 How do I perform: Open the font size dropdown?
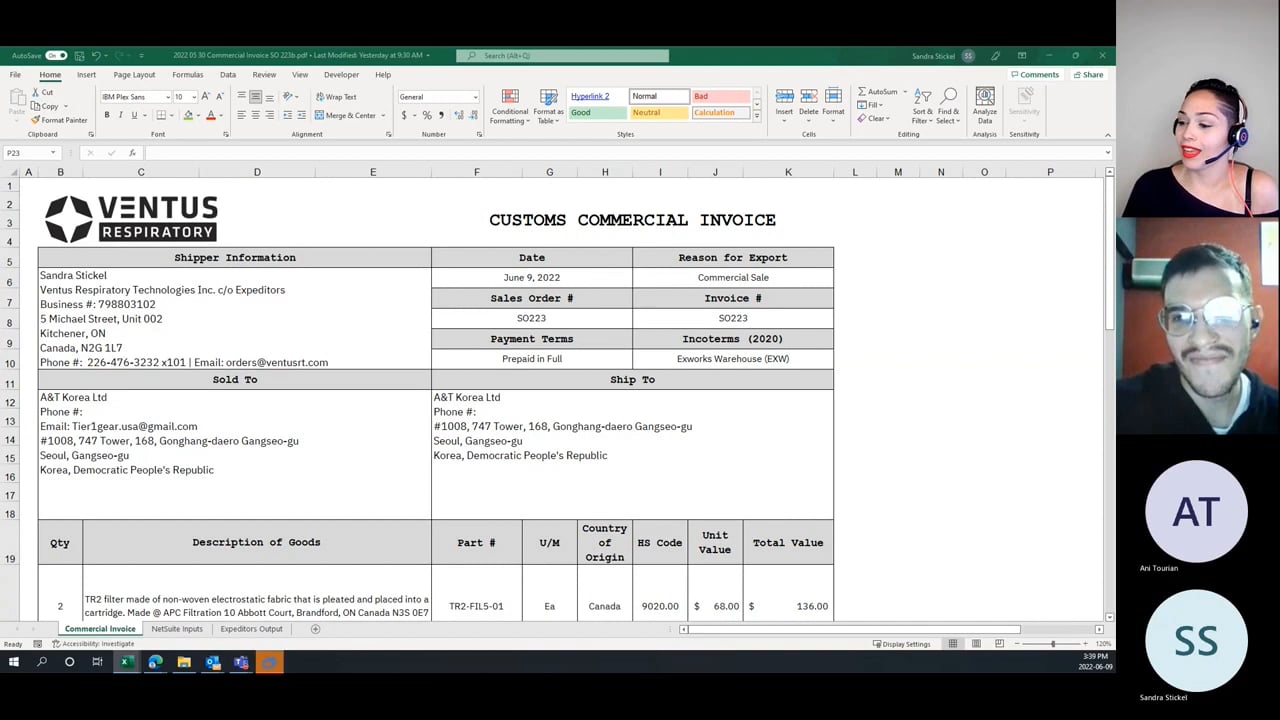[x=193, y=97]
